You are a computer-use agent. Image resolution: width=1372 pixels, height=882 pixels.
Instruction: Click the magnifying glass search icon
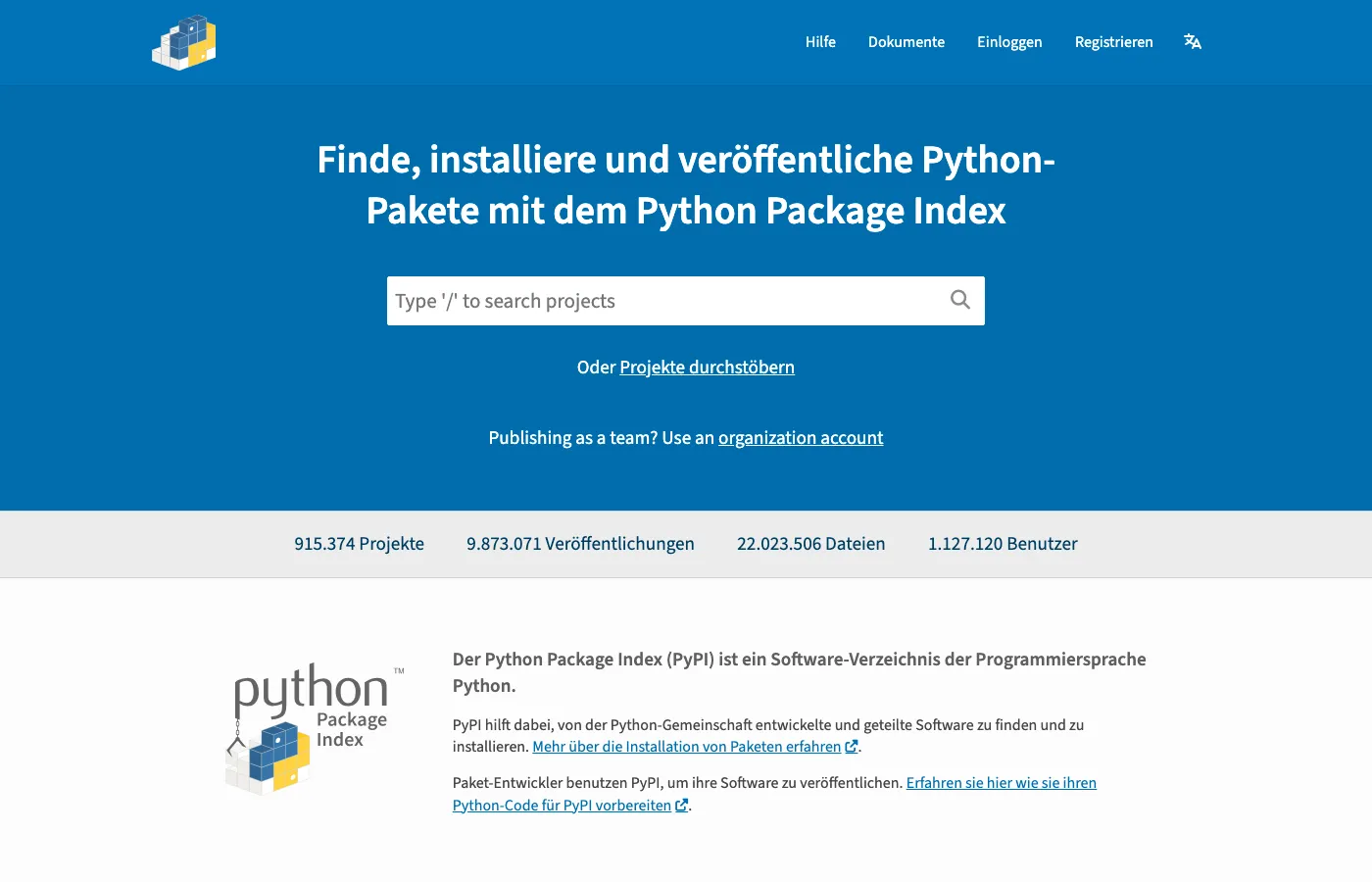(x=960, y=300)
